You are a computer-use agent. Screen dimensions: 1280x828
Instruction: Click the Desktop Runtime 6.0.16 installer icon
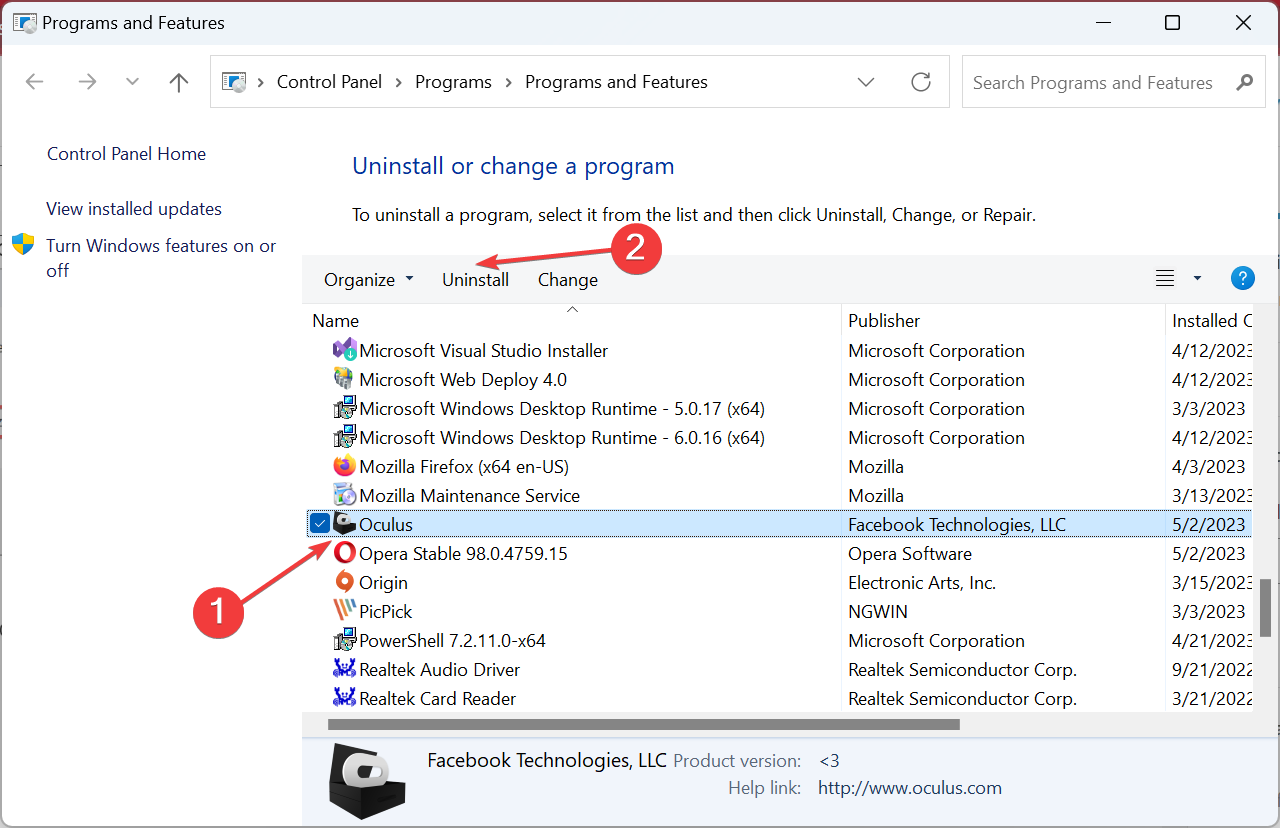point(344,437)
